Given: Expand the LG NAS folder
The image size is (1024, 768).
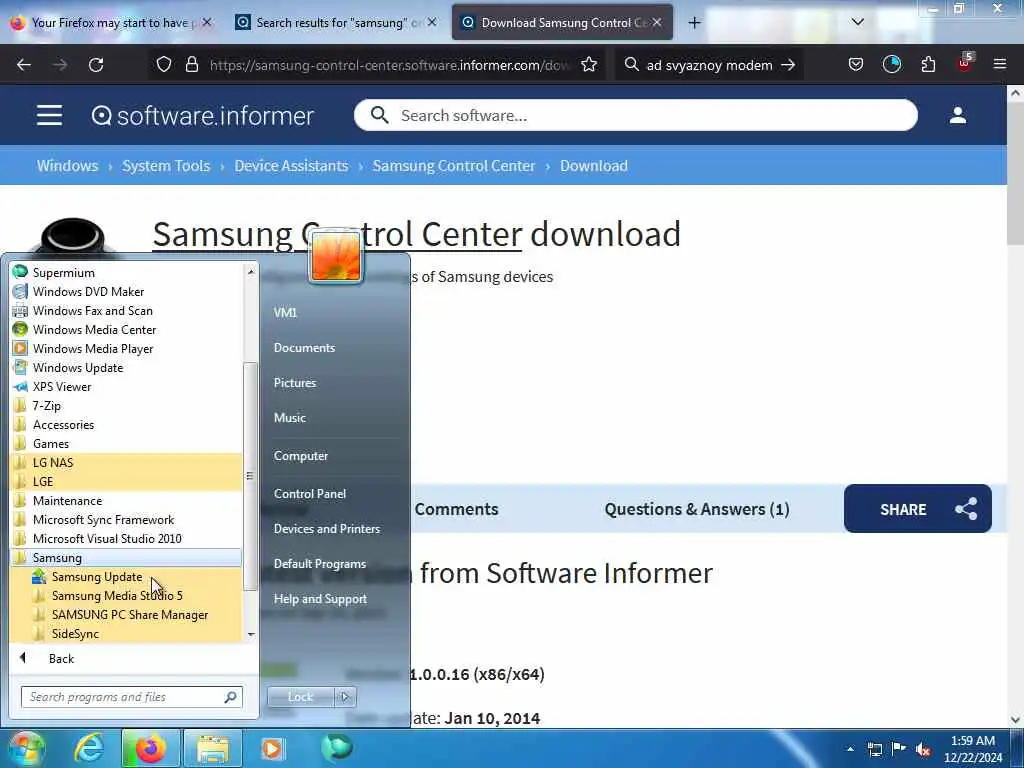Looking at the screenshot, I should tap(126, 462).
